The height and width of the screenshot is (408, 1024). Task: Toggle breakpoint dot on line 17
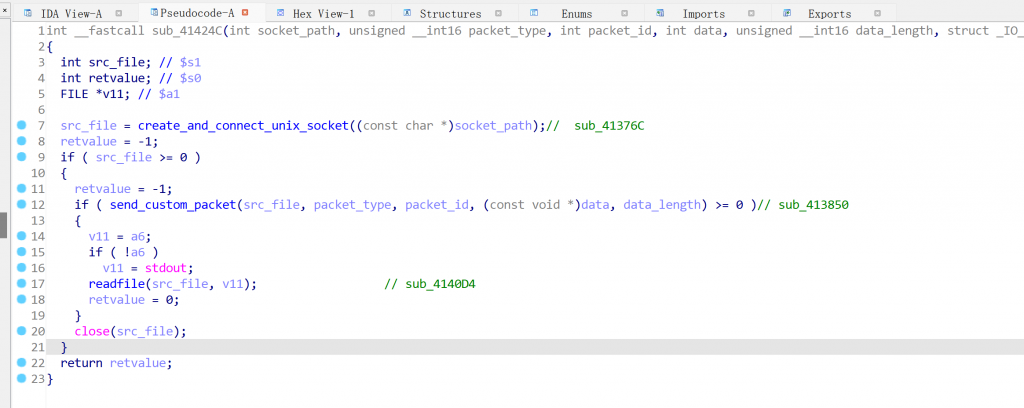21,284
